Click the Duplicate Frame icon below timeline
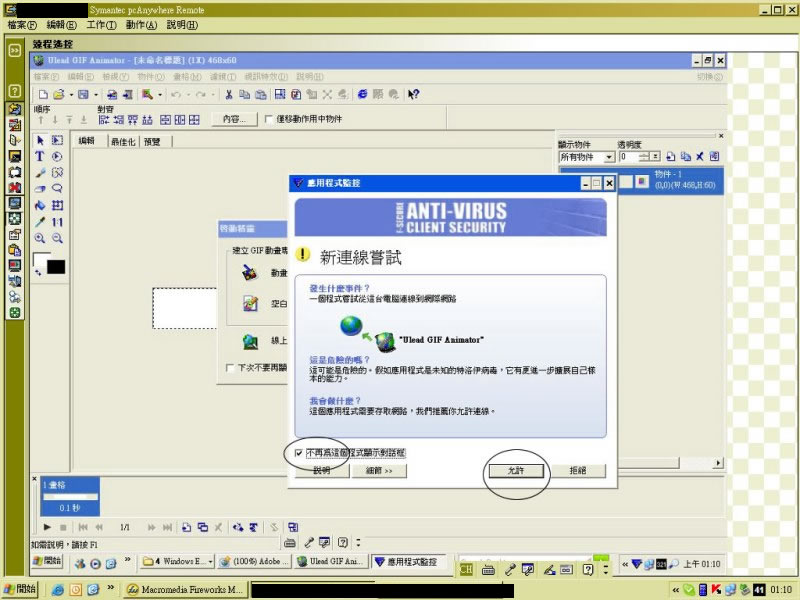 pos(203,527)
